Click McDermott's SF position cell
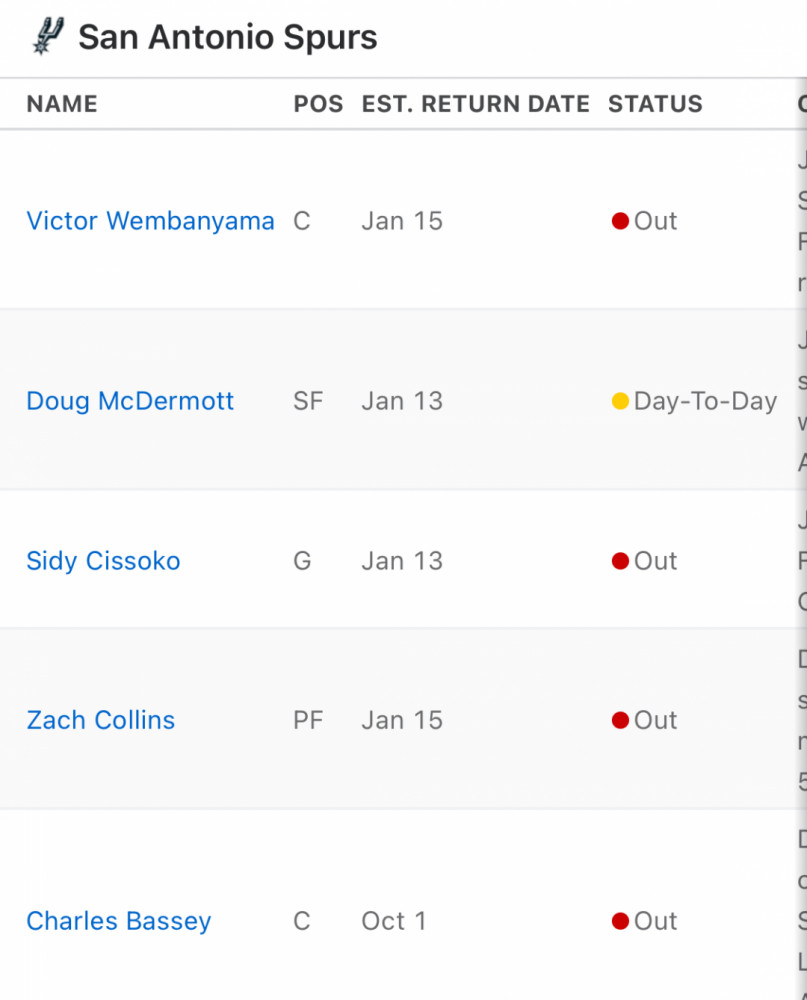This screenshot has width=807, height=1000. pyautogui.click(x=308, y=401)
